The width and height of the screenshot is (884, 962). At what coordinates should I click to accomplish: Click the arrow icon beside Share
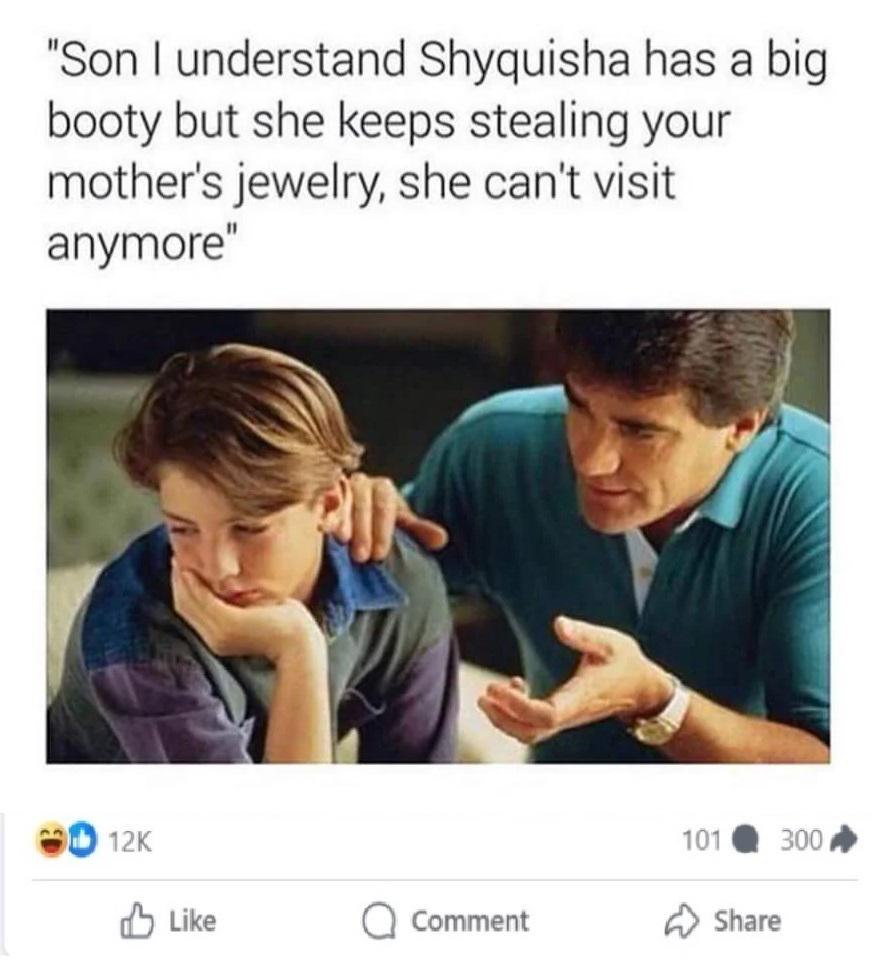click(681, 922)
